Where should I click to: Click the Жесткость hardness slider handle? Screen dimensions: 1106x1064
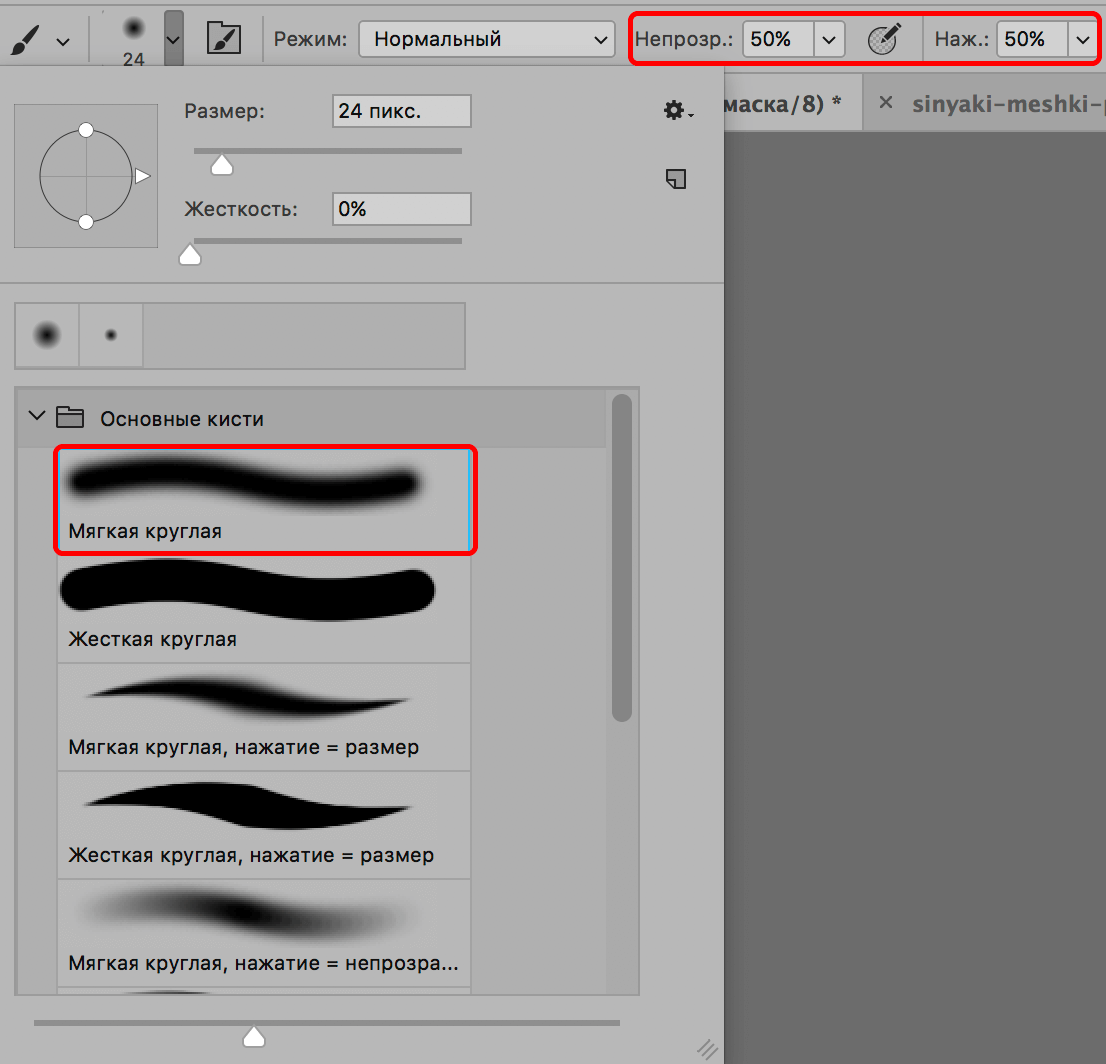[x=189, y=256]
